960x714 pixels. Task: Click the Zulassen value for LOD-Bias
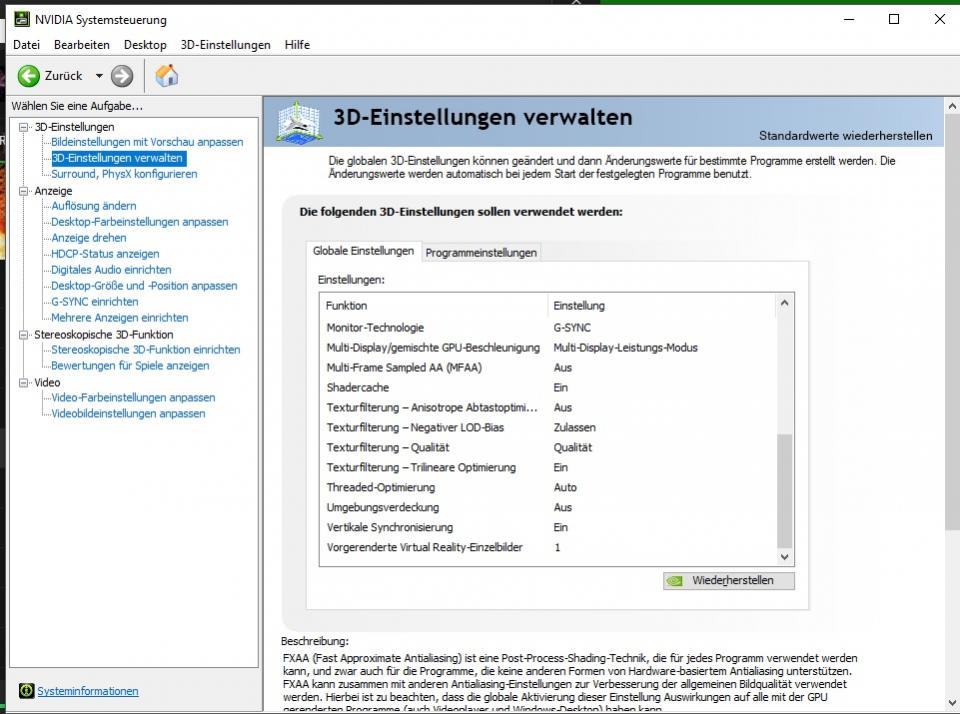[574, 427]
